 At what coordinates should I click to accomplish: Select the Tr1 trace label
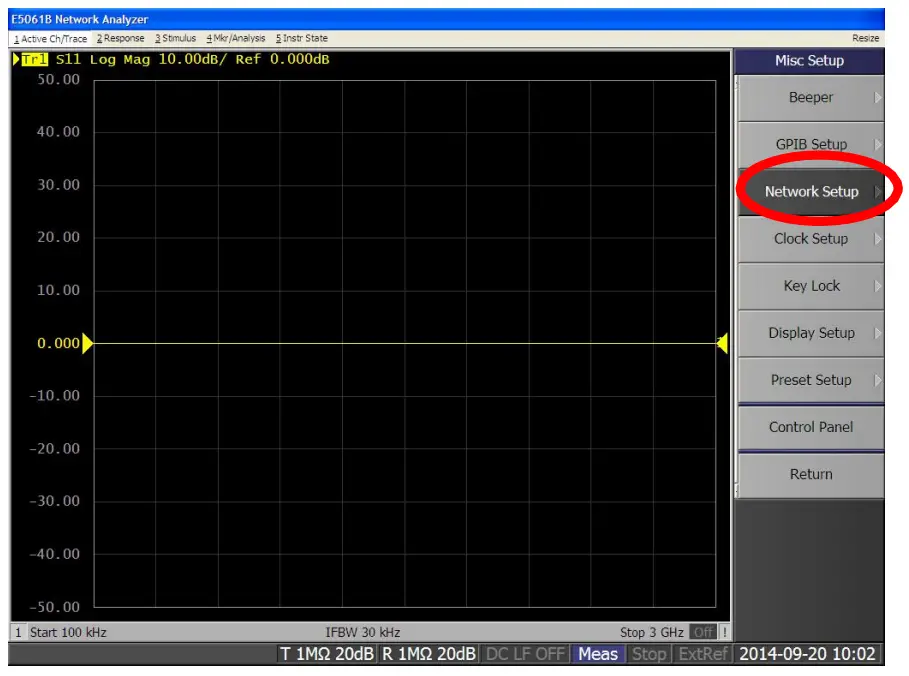click(34, 59)
